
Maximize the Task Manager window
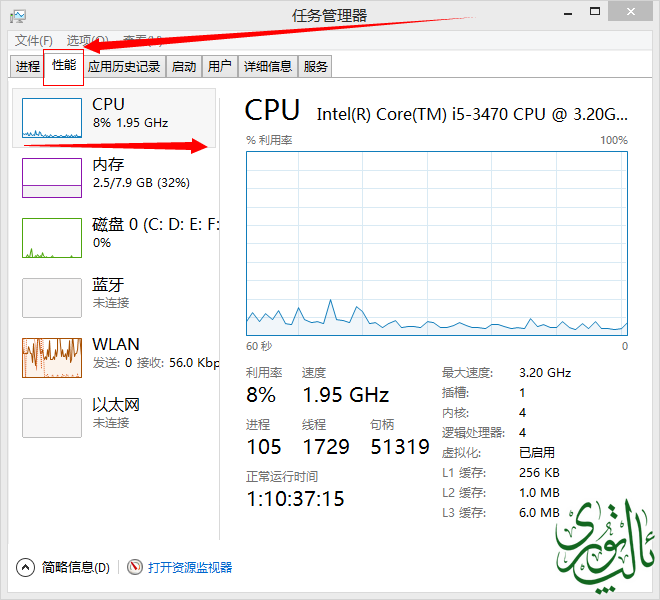click(x=595, y=12)
